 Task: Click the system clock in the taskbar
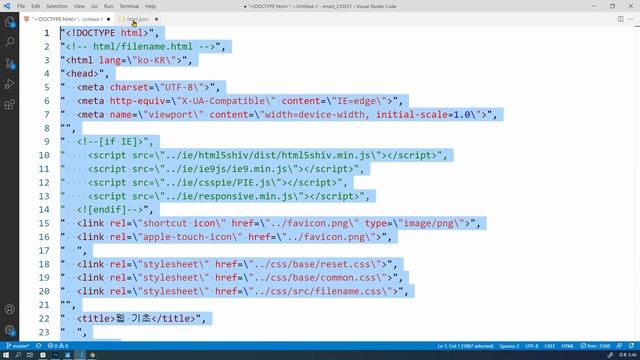pos(627,355)
